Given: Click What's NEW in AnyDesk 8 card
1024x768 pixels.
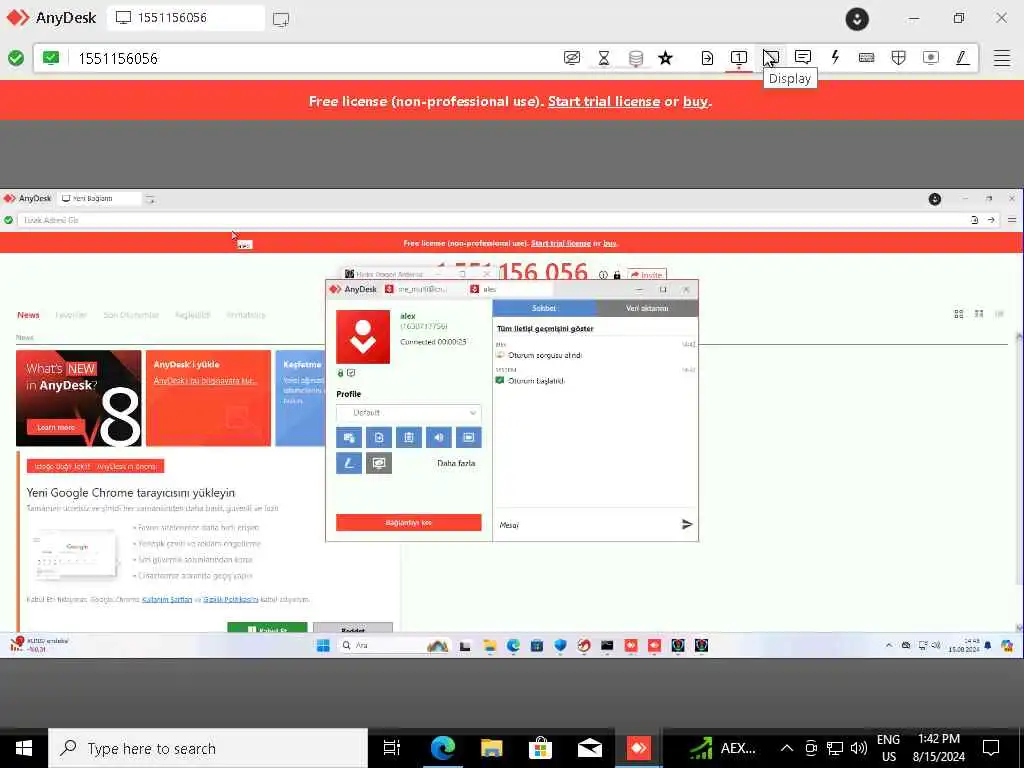Looking at the screenshot, I should (78, 398).
